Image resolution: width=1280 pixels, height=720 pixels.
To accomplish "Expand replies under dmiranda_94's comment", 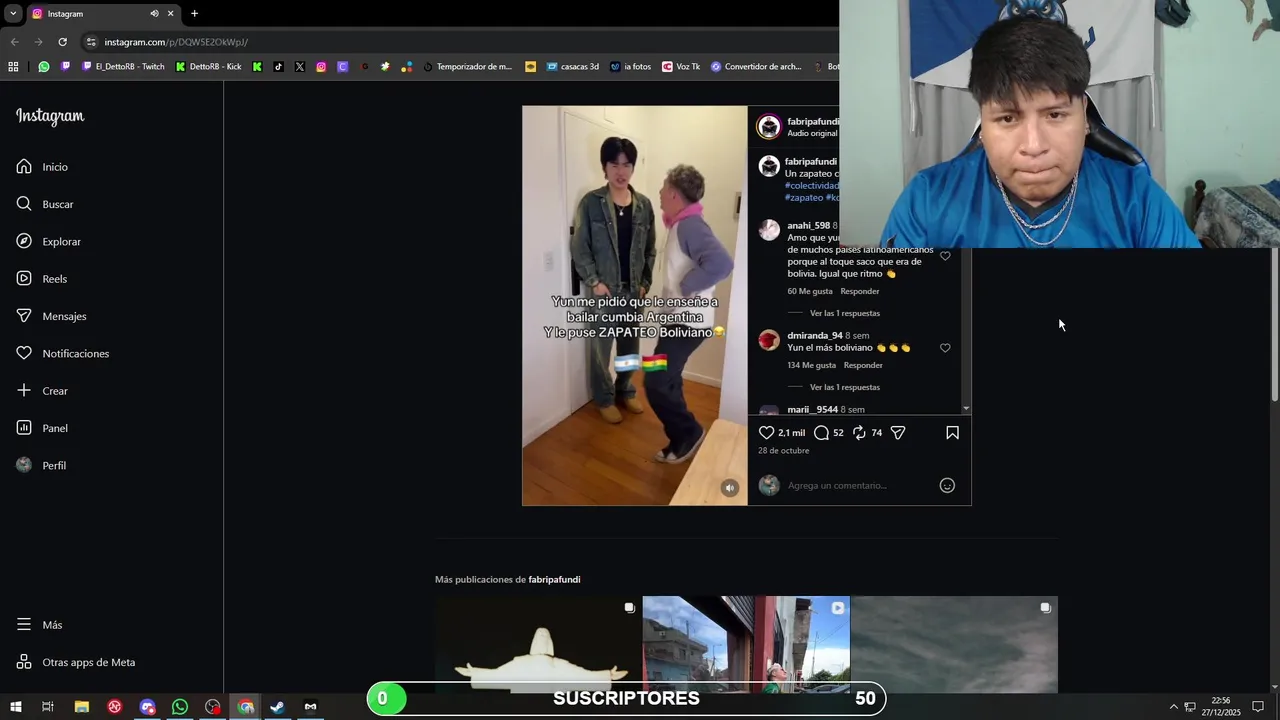I will click(845, 387).
